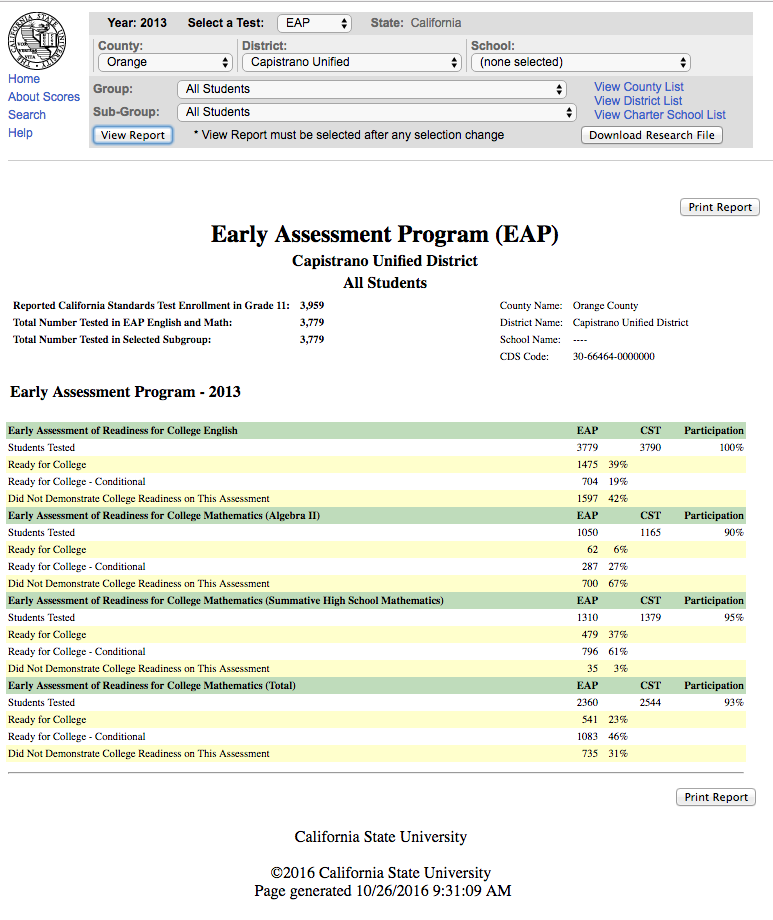
Task: Select the Page generated timestamp text
Action: [383, 891]
